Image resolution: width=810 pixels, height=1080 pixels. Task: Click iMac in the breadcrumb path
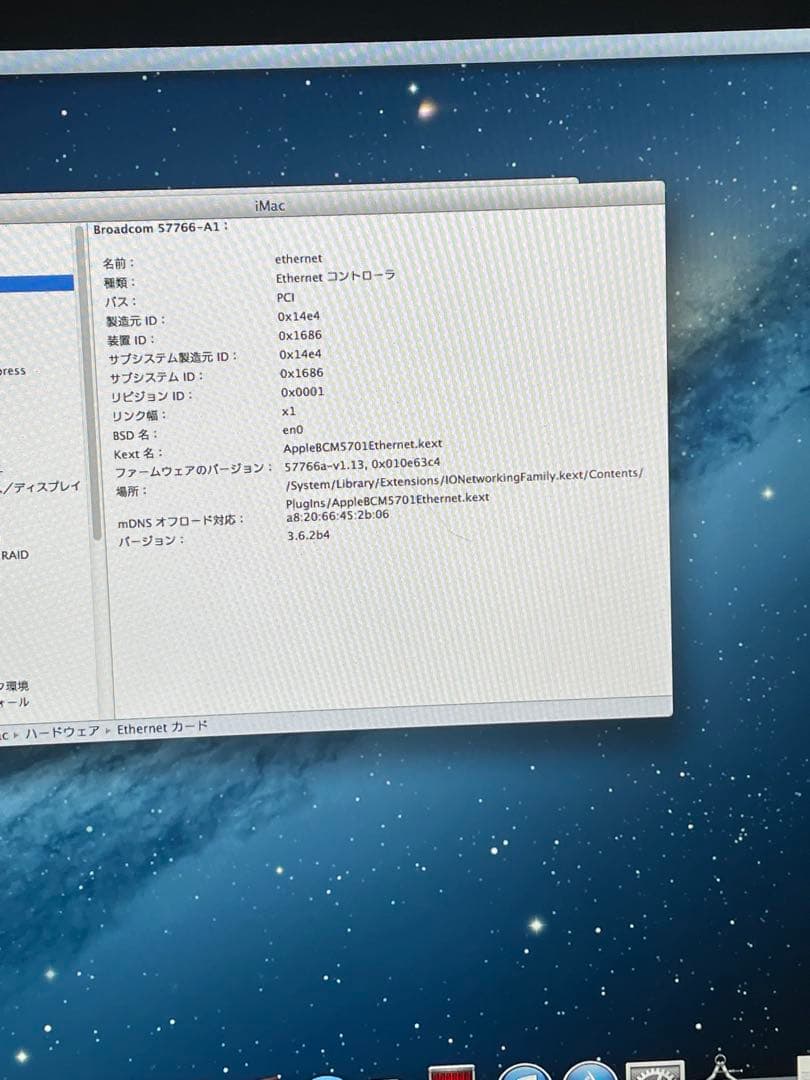(x=6, y=729)
